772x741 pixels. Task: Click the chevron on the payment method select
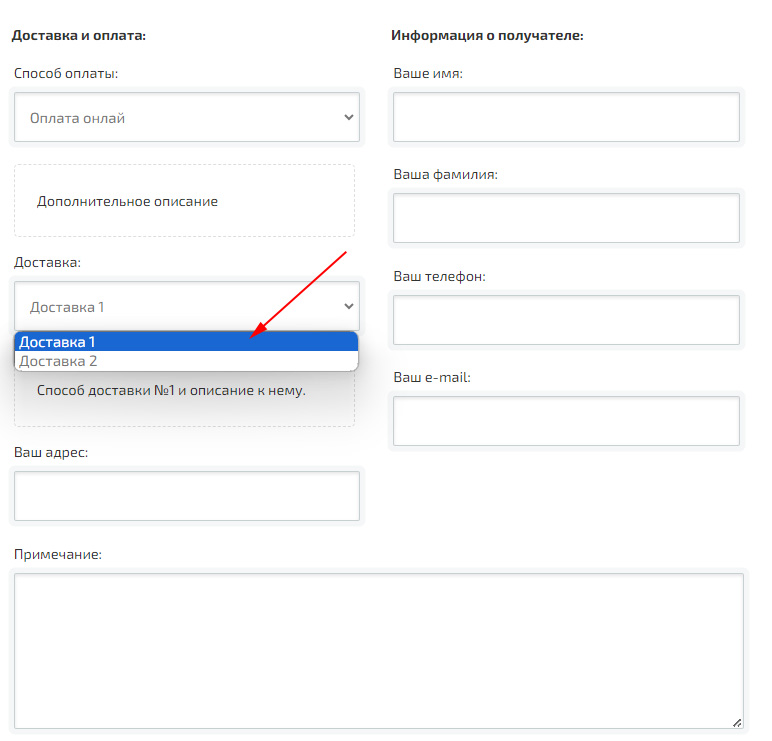coord(348,117)
